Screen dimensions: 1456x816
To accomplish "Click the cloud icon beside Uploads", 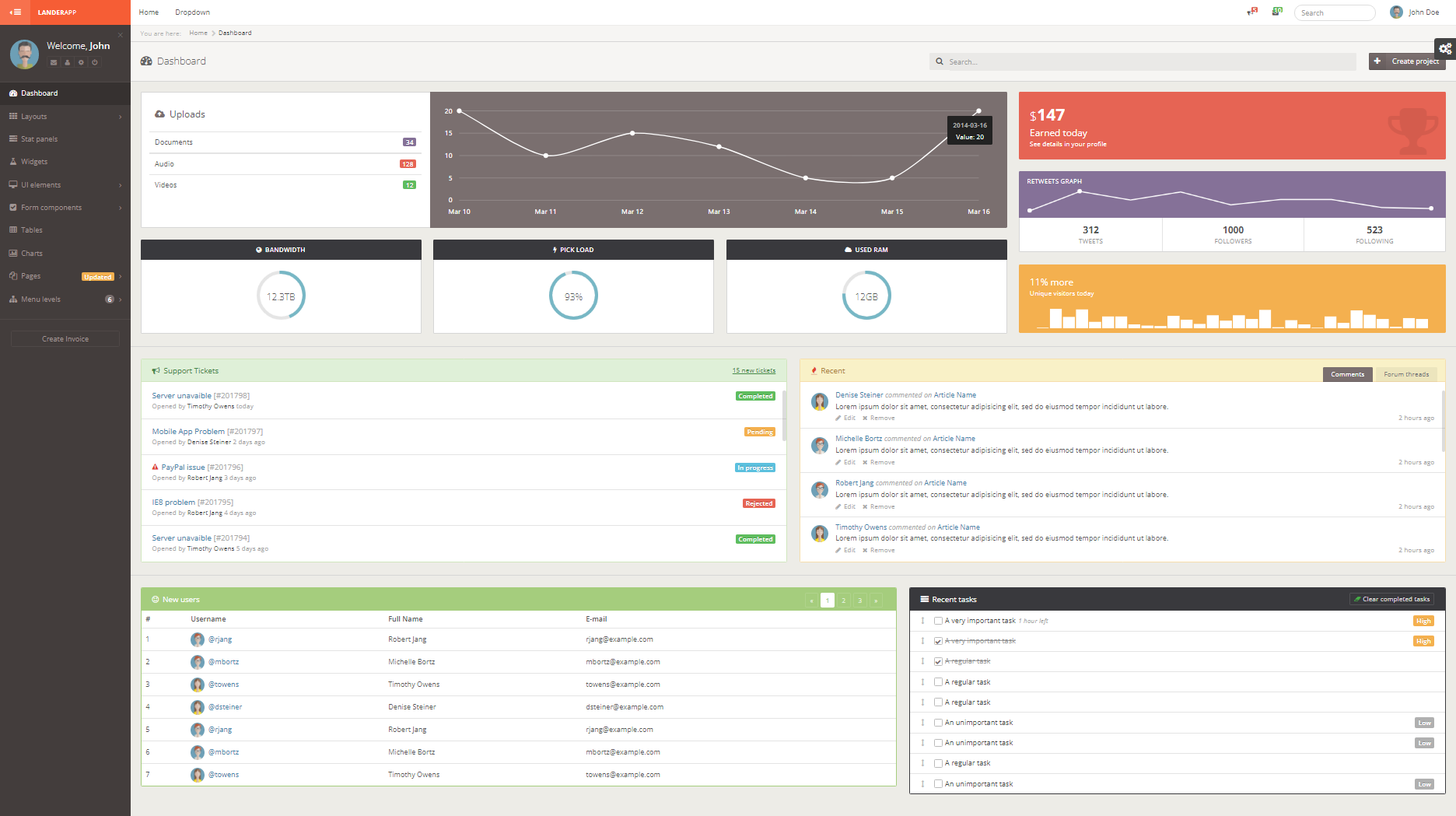I will coord(159,114).
